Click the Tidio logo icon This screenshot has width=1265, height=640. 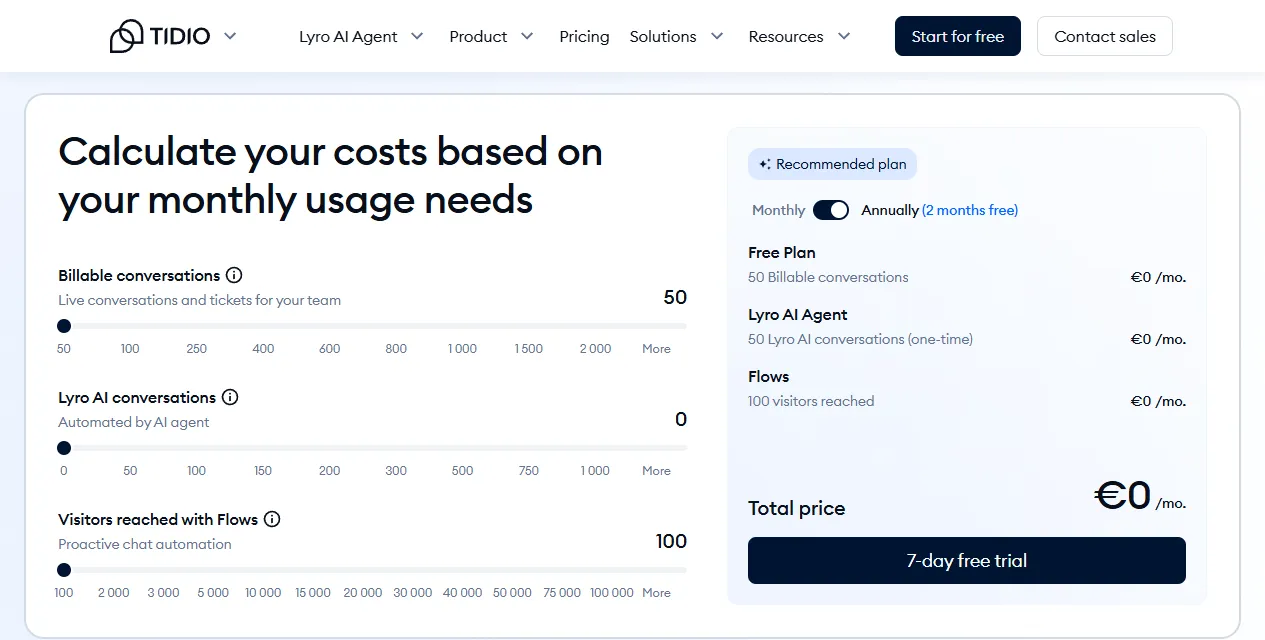127,36
